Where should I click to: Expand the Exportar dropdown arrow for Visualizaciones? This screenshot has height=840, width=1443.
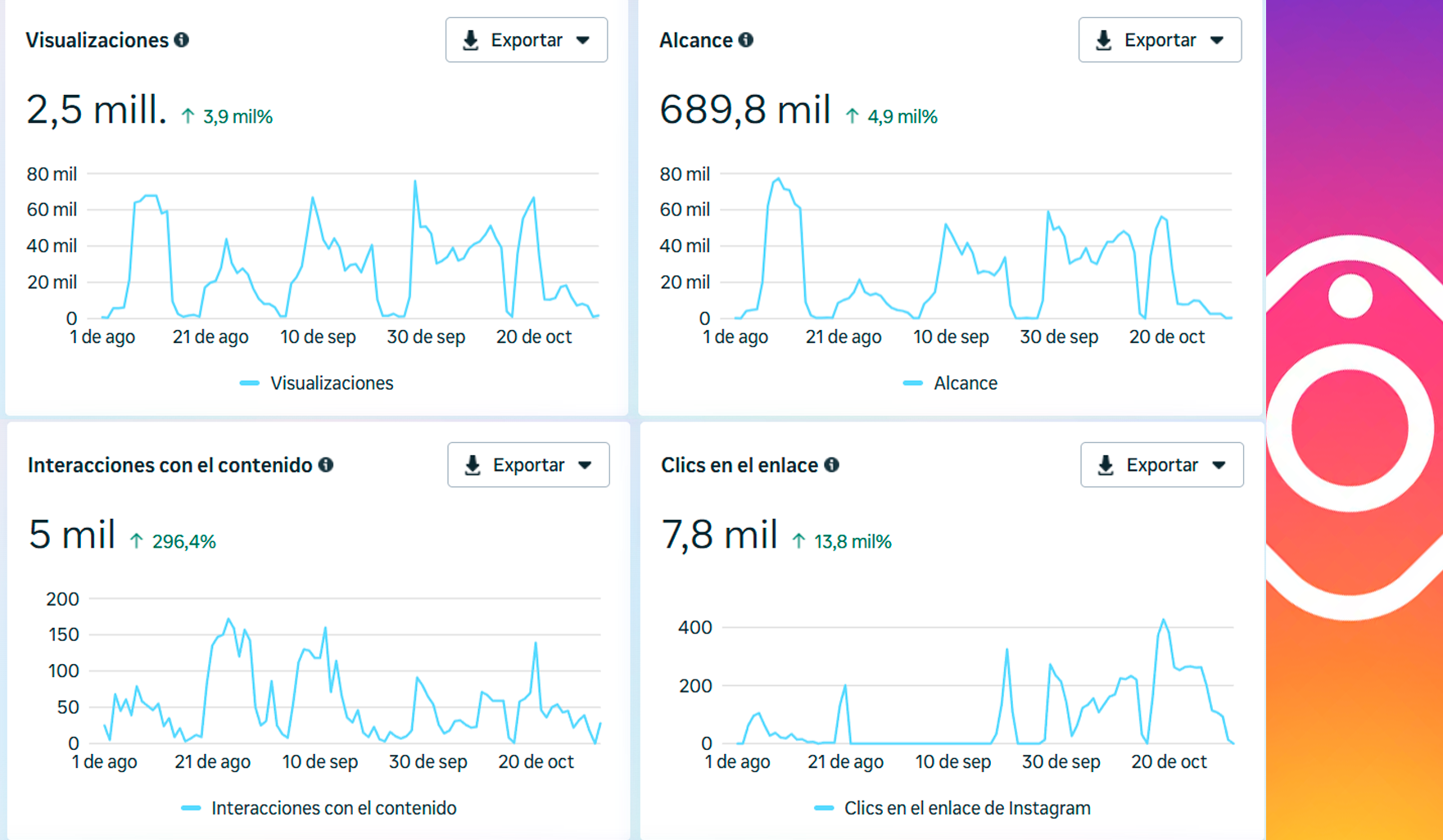[583, 40]
